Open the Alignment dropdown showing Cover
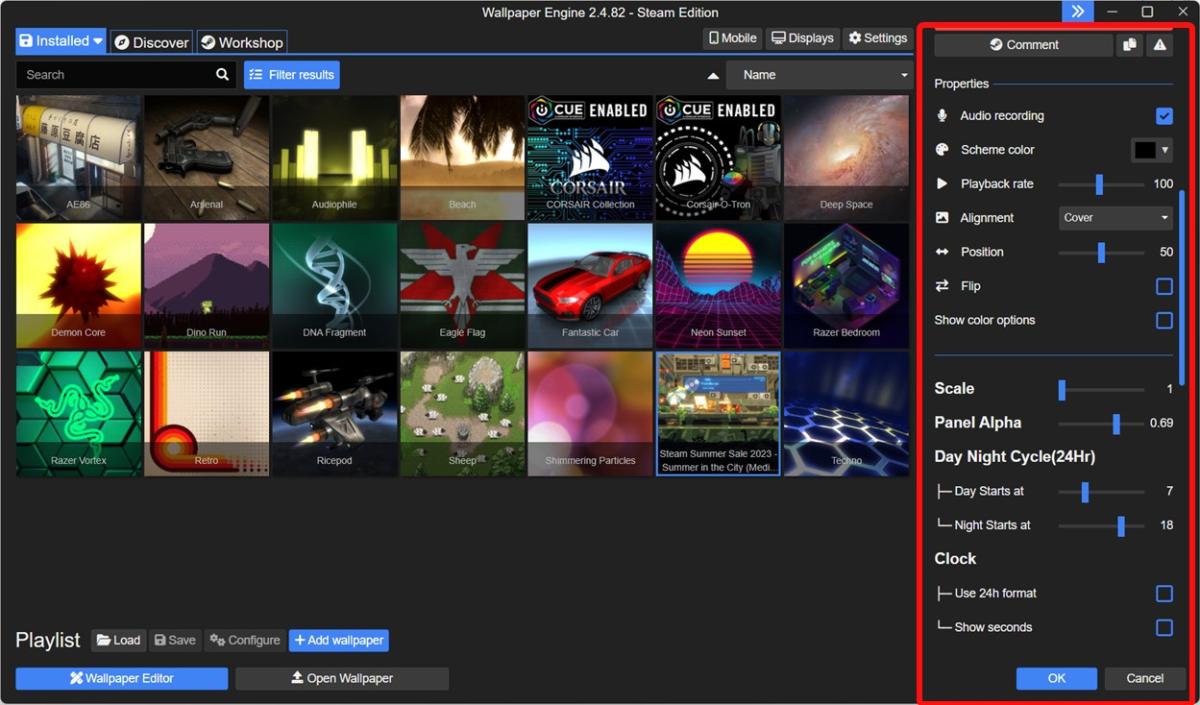Viewport: 1200px width, 705px height. 1115,217
